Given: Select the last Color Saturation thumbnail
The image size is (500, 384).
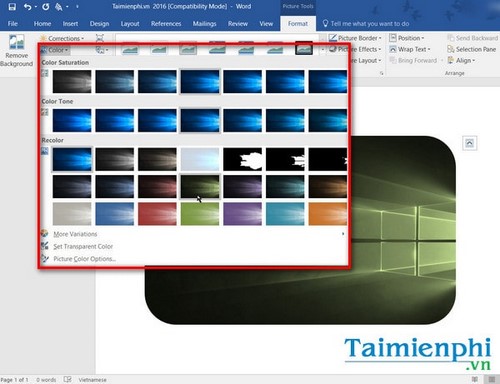Looking at the screenshot, I should point(328,81).
